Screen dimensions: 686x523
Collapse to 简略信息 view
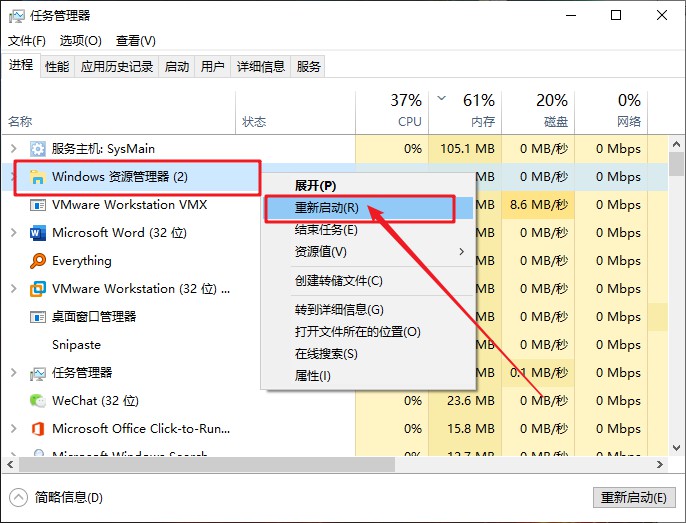(57, 497)
